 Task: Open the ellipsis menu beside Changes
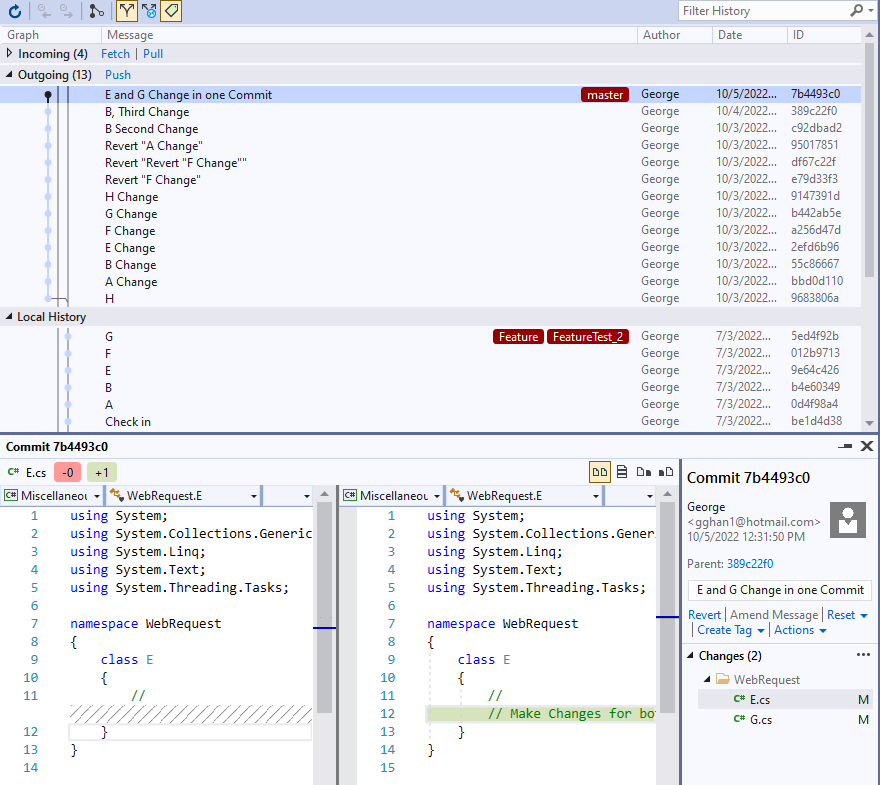863,656
